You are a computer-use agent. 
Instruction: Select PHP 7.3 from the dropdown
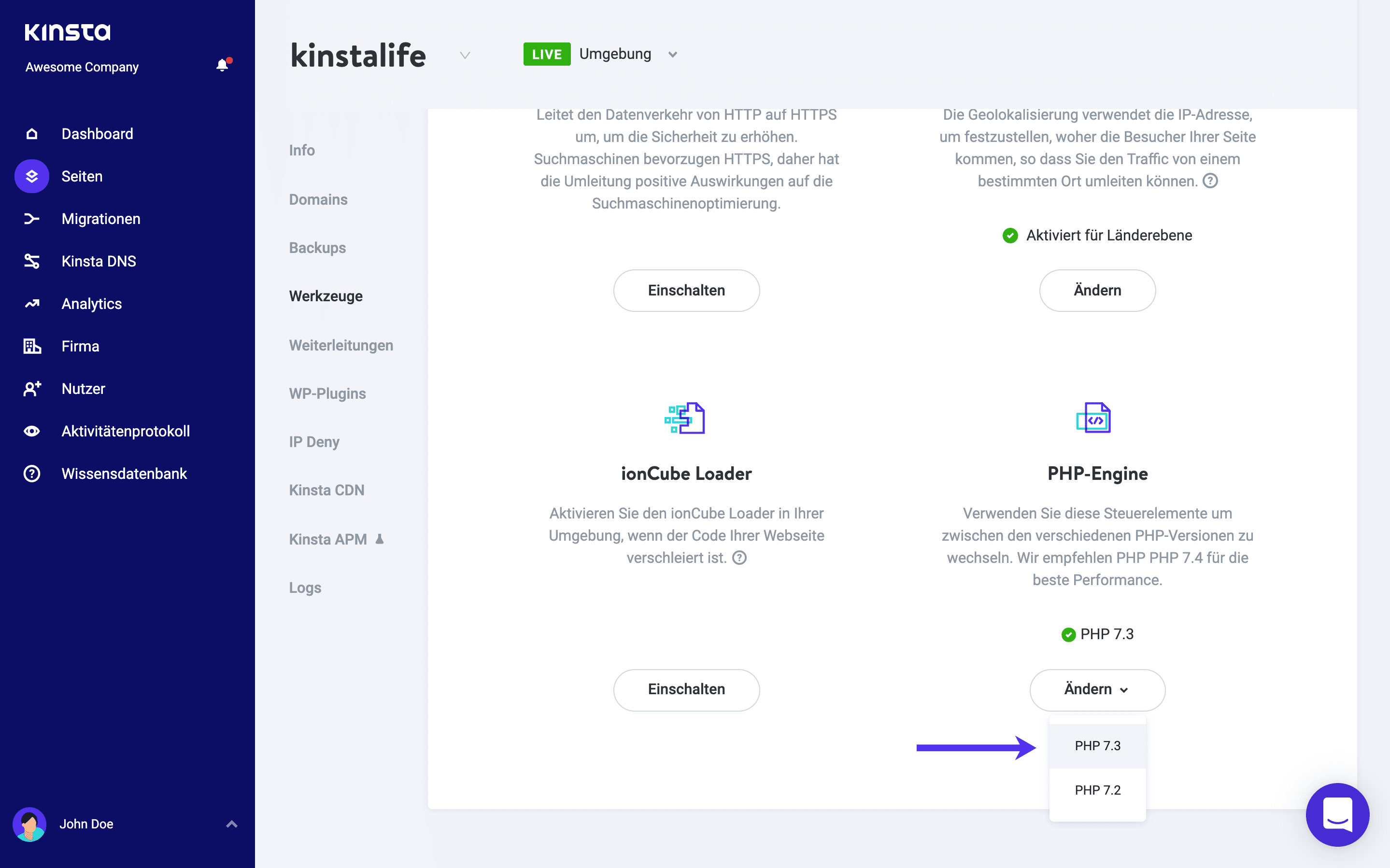click(1097, 746)
